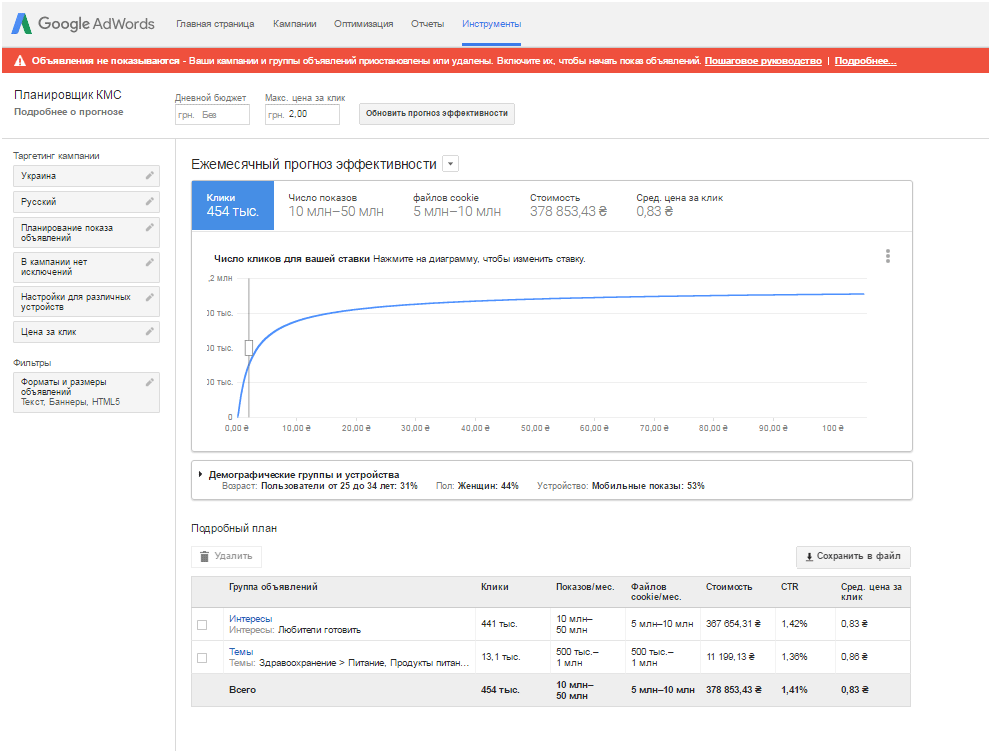Open the Оптимизация tab
Screen dimensions: 991x753
pos(363,24)
